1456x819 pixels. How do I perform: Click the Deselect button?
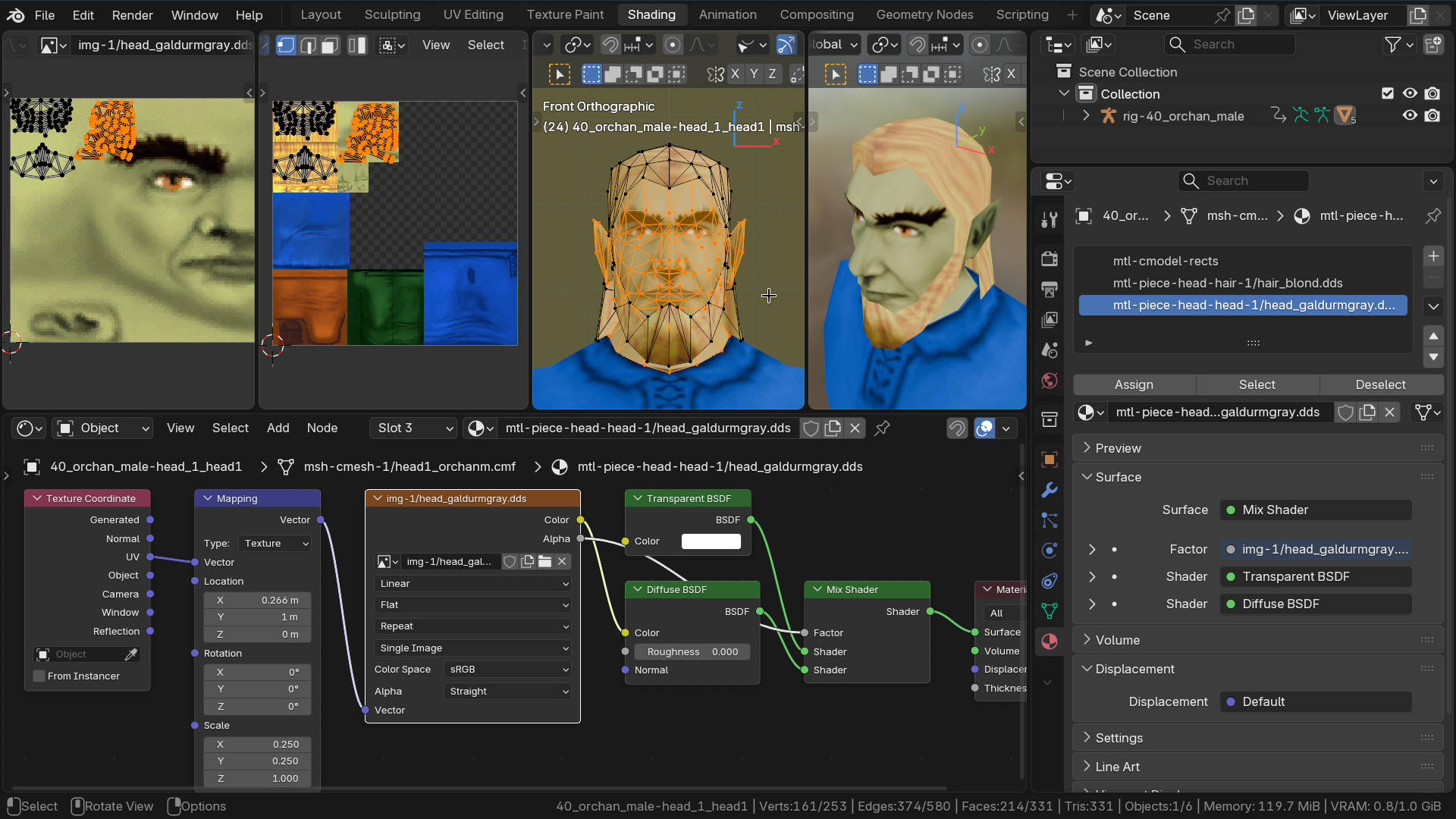(1380, 384)
